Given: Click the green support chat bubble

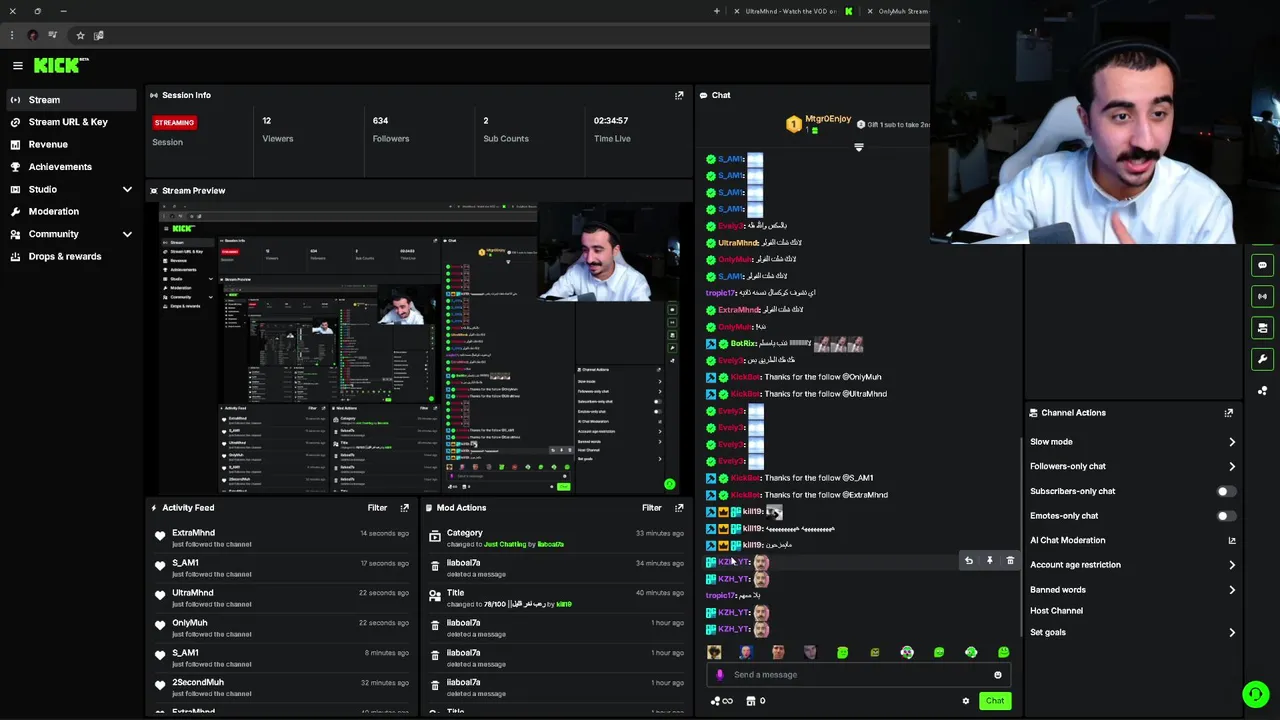Looking at the screenshot, I should point(1255,694).
